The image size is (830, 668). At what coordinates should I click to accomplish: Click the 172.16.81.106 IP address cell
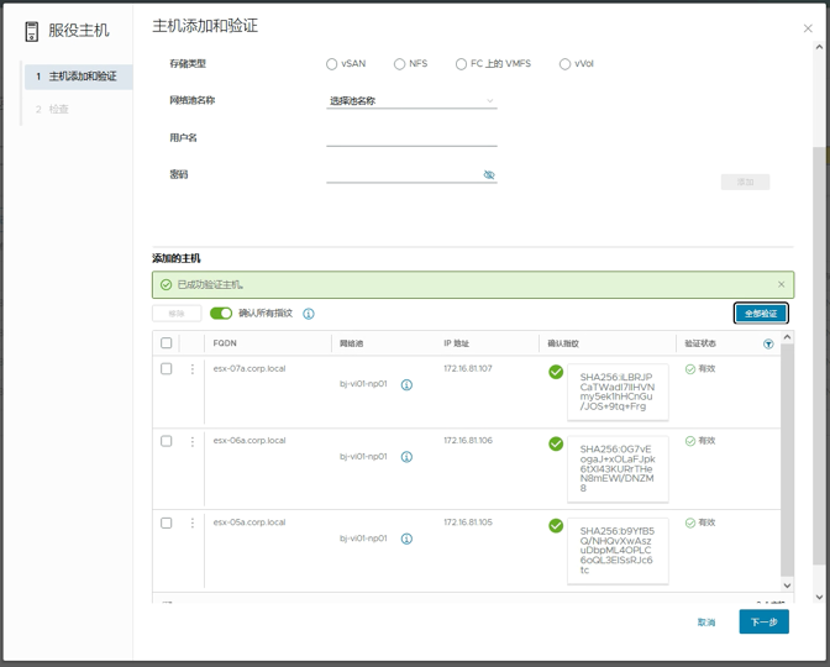point(468,440)
